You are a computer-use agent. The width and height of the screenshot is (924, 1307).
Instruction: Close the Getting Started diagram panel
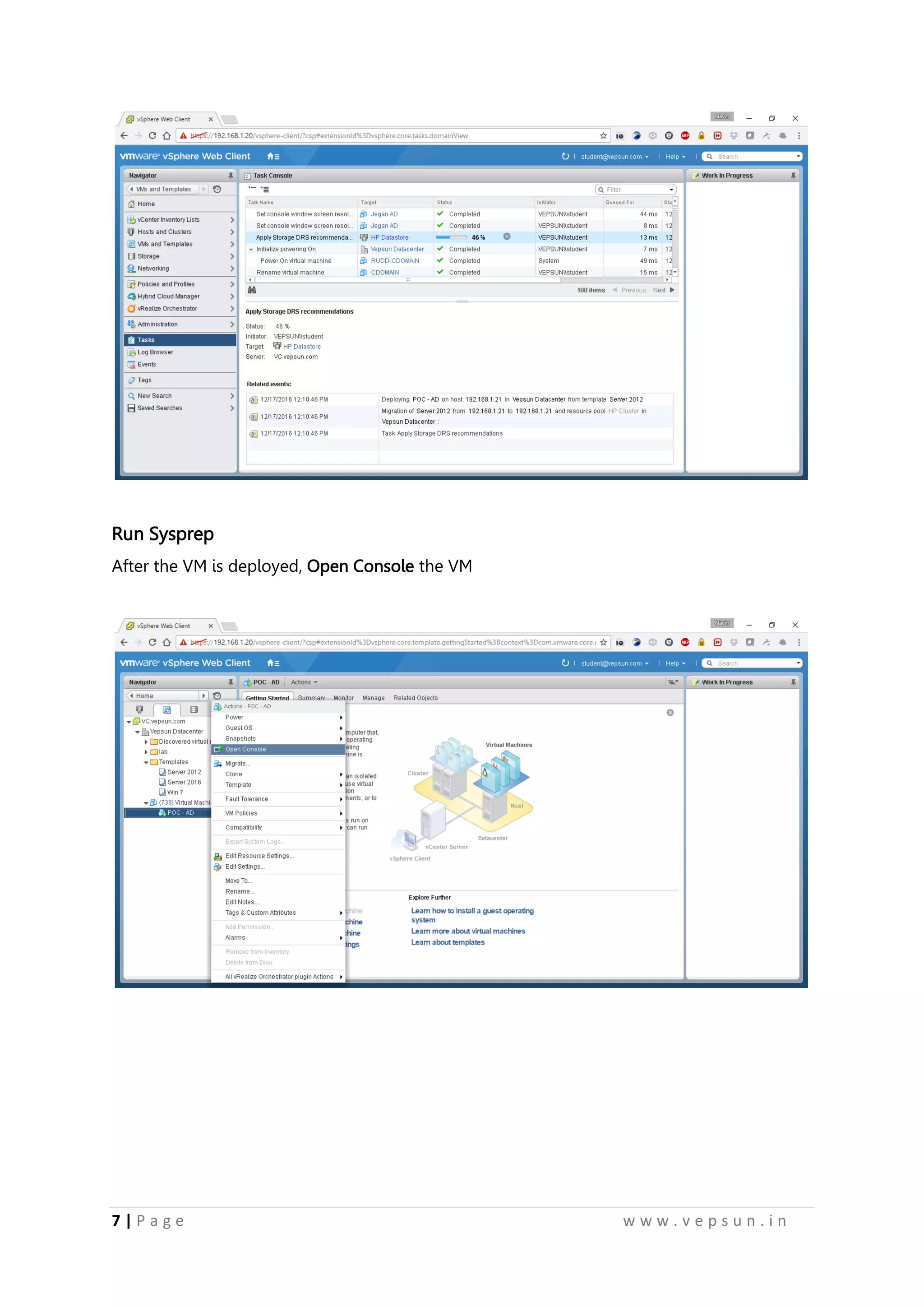[x=670, y=713]
